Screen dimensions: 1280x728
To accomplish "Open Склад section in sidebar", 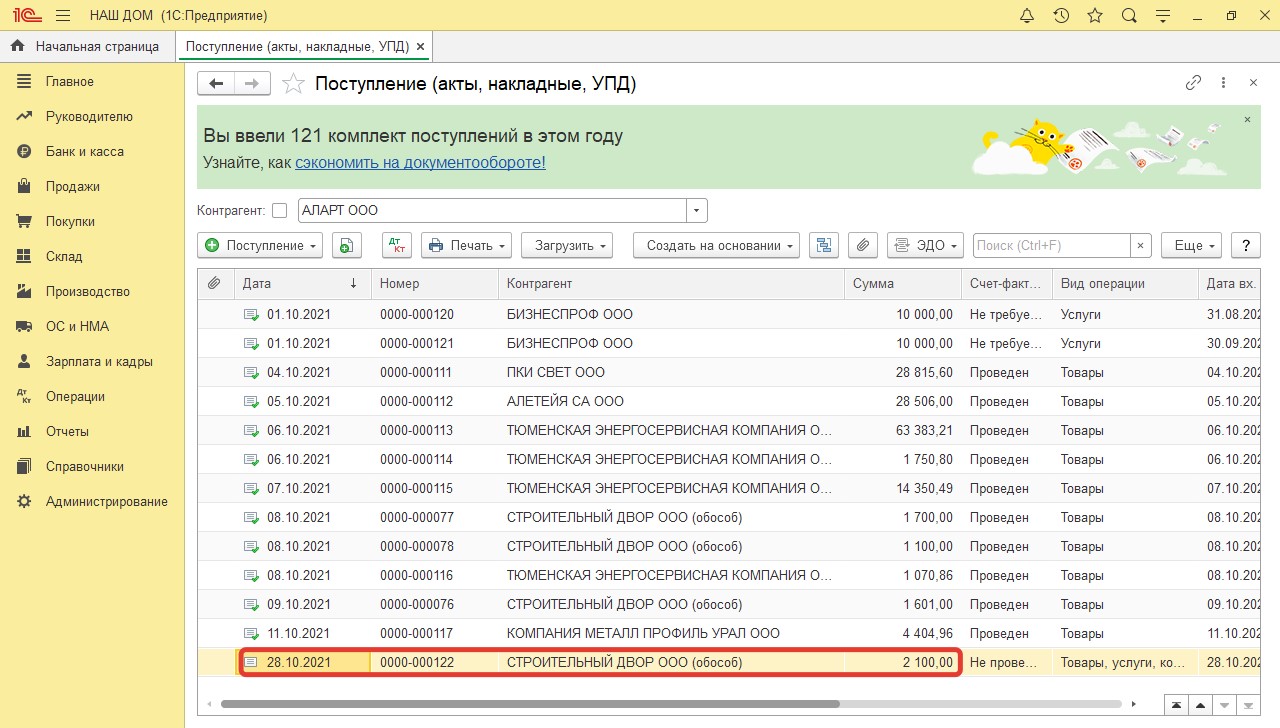I will pyautogui.click(x=64, y=257).
